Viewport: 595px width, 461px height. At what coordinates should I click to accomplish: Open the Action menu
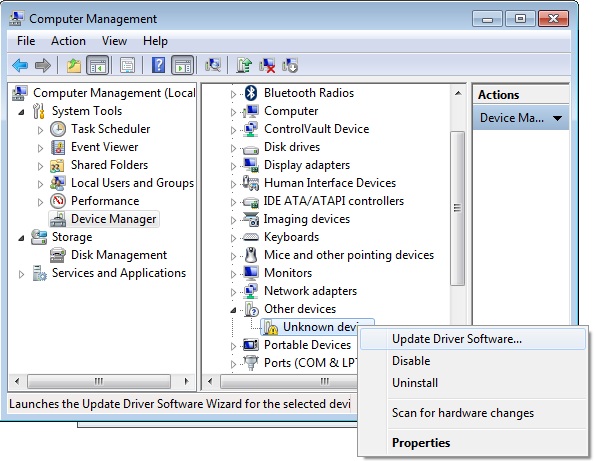pos(68,41)
